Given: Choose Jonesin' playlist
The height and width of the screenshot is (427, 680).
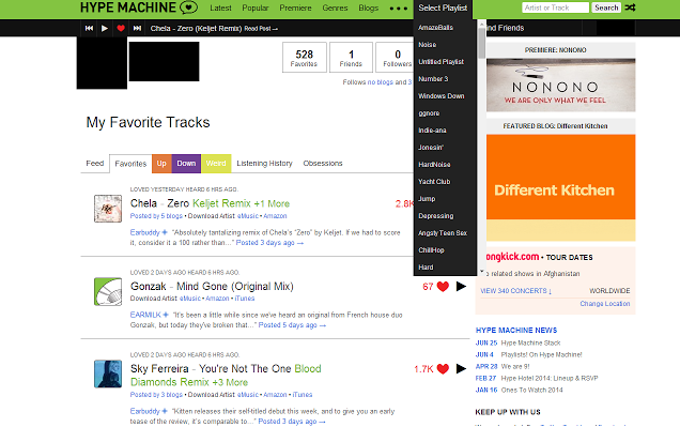Looking at the screenshot, I should point(431,147).
